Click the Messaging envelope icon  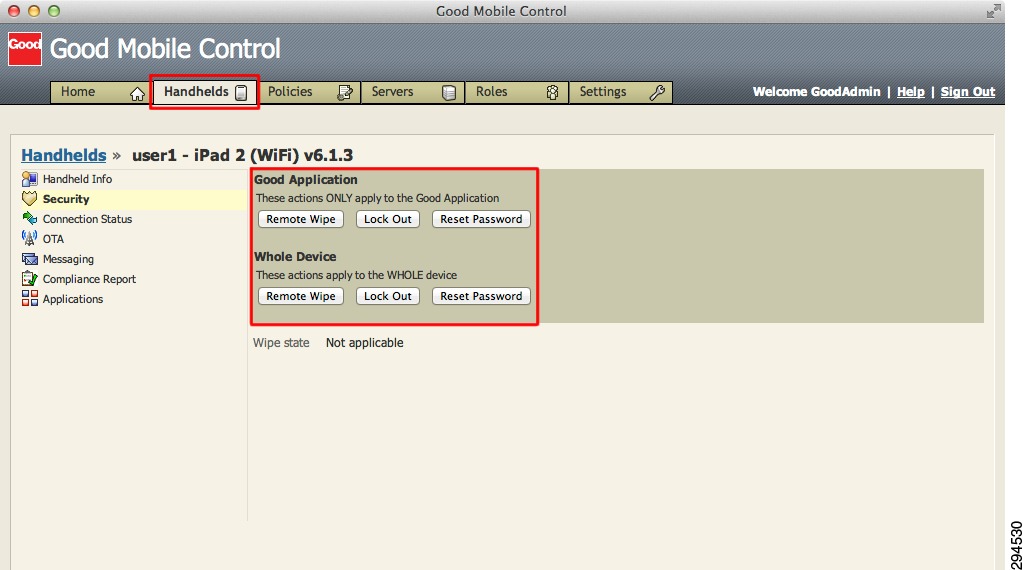tap(29, 259)
